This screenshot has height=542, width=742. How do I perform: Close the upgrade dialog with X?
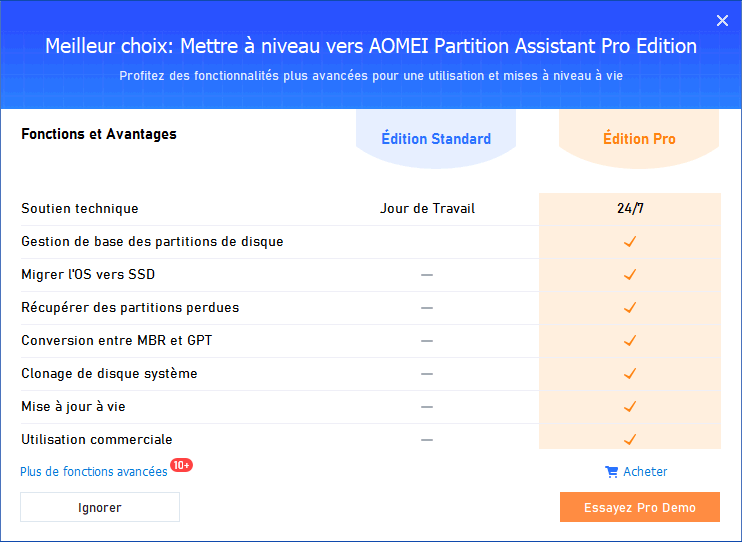[722, 21]
